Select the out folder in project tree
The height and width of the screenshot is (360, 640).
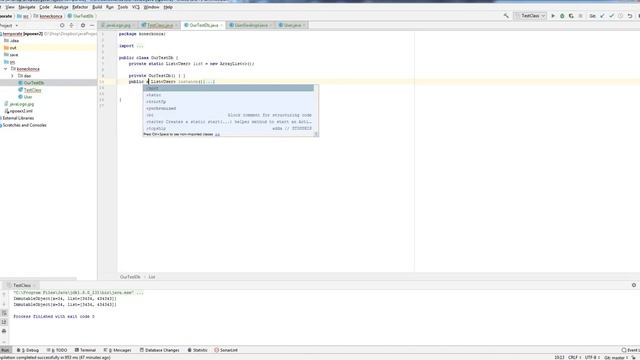click(10, 48)
